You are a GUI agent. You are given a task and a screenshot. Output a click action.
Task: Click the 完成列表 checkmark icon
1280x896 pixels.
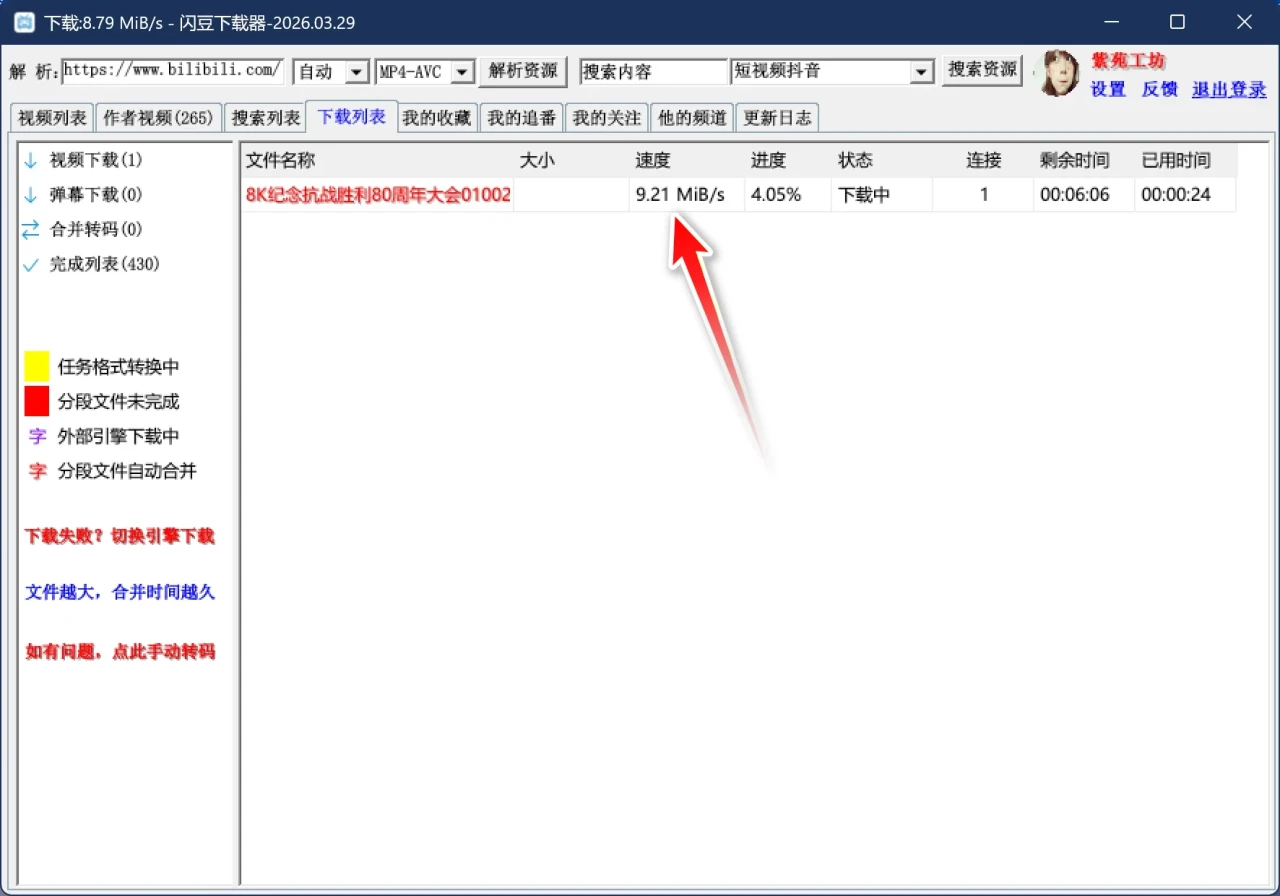30,265
